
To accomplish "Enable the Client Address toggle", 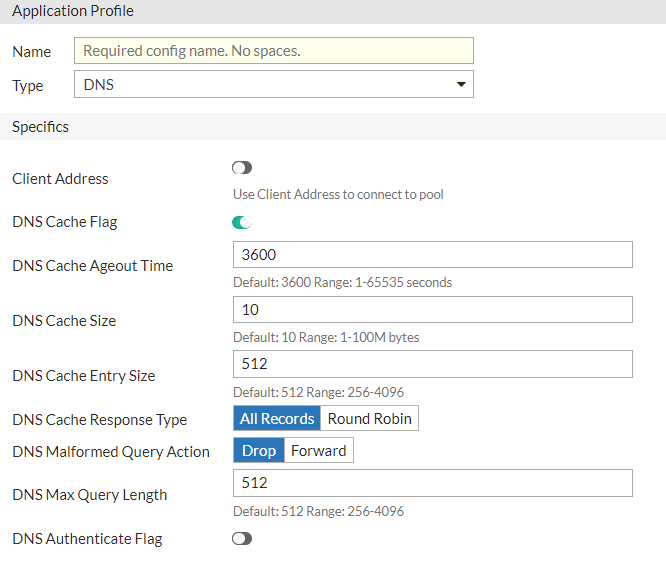I will [242, 168].
